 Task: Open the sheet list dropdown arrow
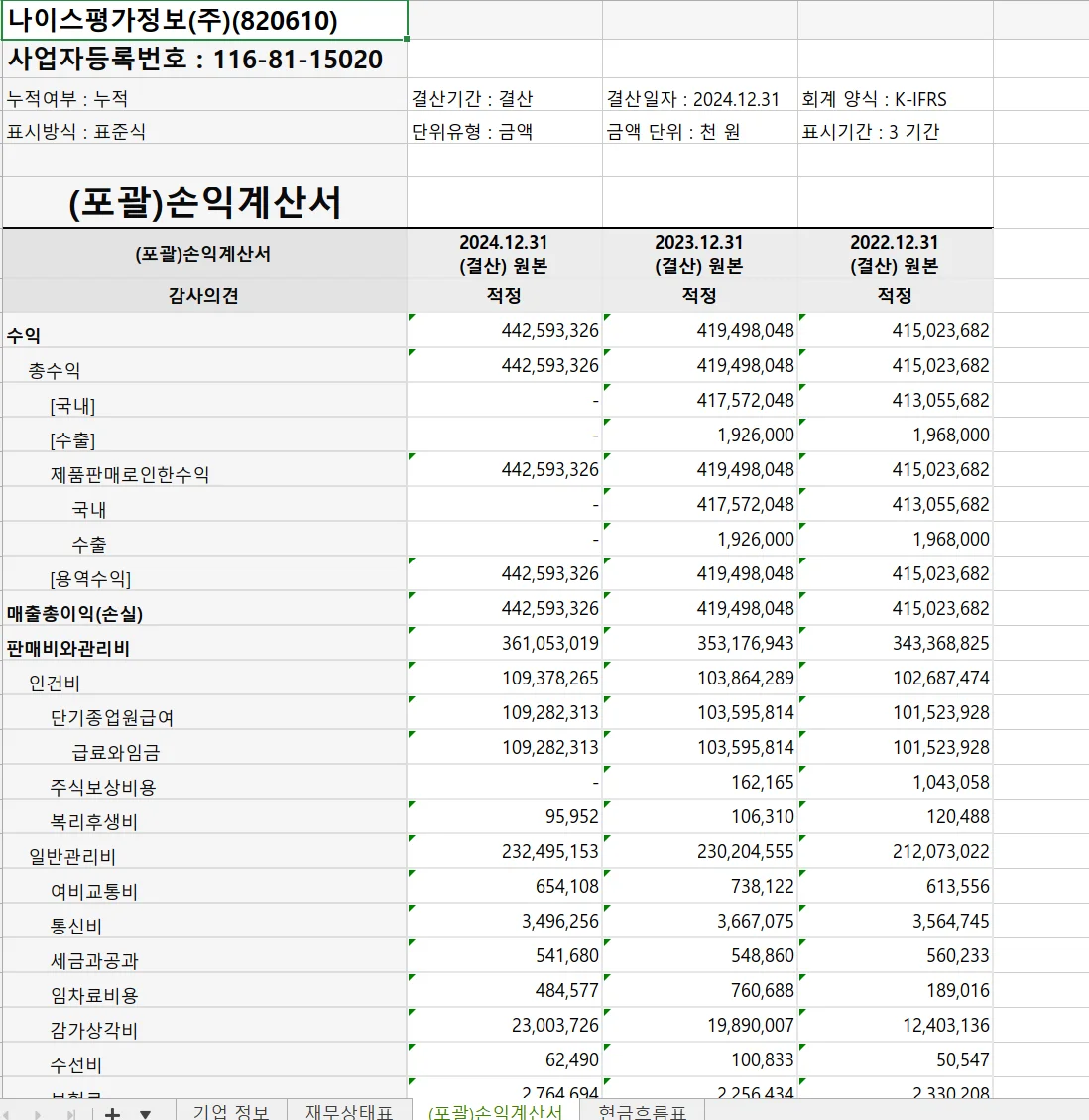[x=145, y=1113]
